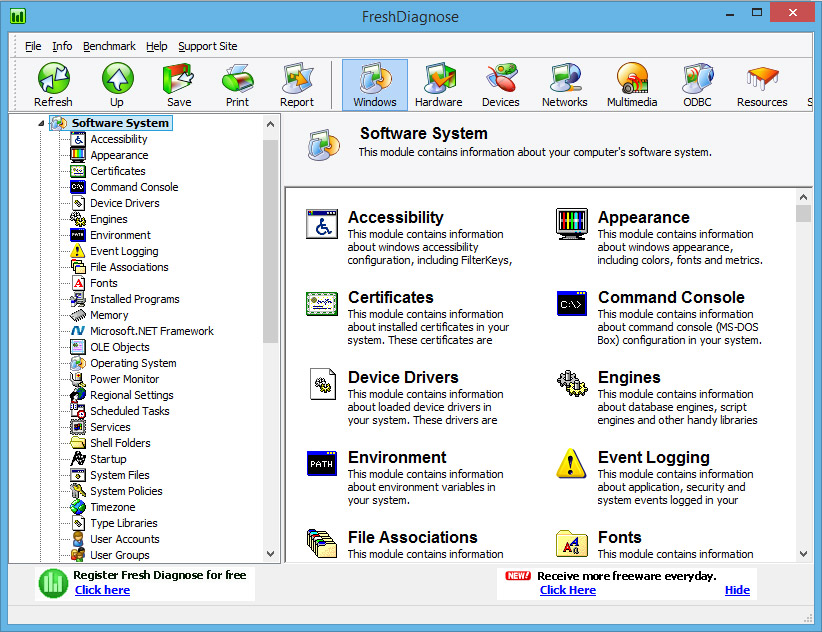The width and height of the screenshot is (822, 632).
Task: Select Installed Programs in the tree
Action: tap(134, 299)
